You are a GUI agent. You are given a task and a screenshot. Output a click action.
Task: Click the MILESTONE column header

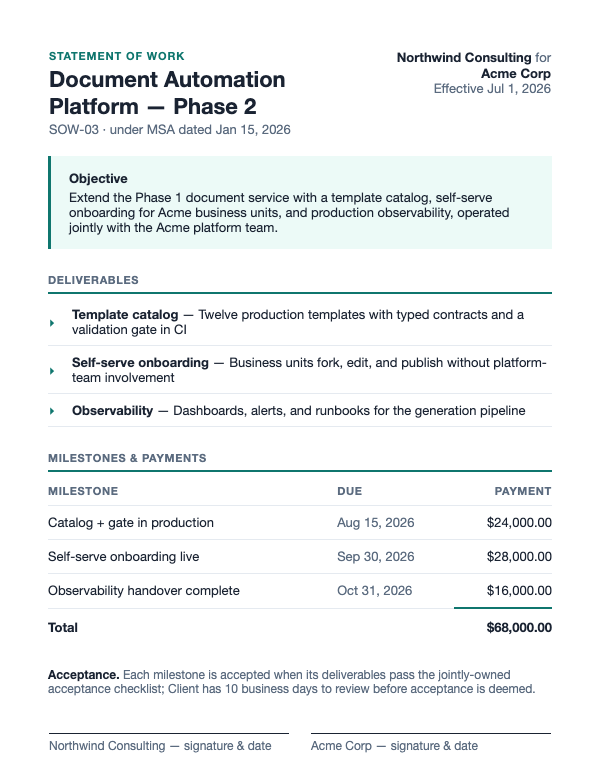(83, 491)
